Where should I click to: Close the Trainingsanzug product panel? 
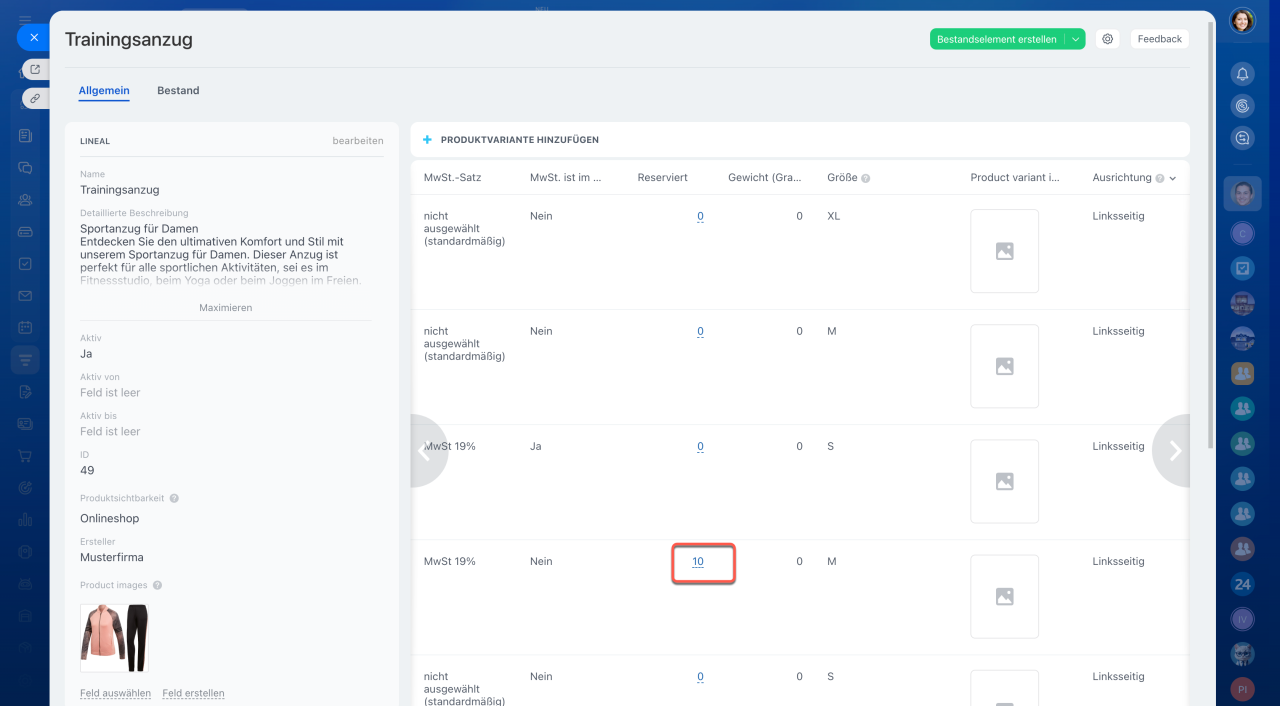(34, 38)
